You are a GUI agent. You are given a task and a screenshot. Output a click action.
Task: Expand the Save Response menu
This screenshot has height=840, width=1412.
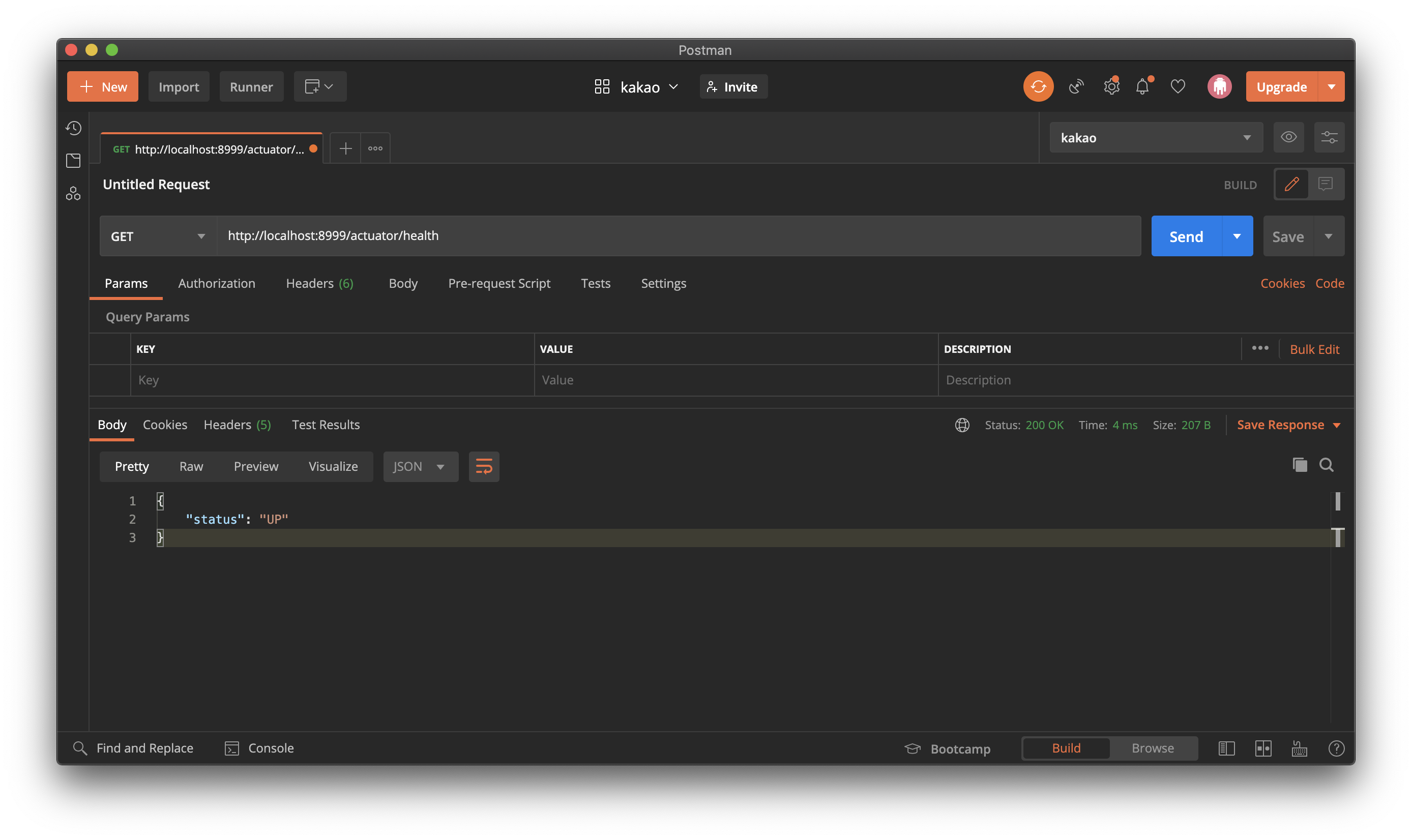click(x=1288, y=425)
